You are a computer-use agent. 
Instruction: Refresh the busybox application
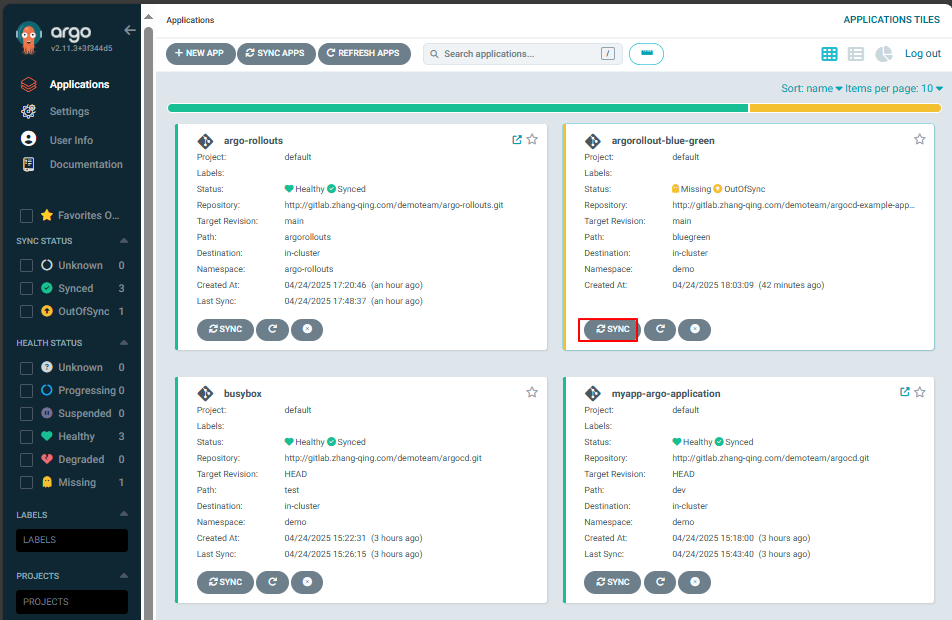pyautogui.click(x=273, y=582)
